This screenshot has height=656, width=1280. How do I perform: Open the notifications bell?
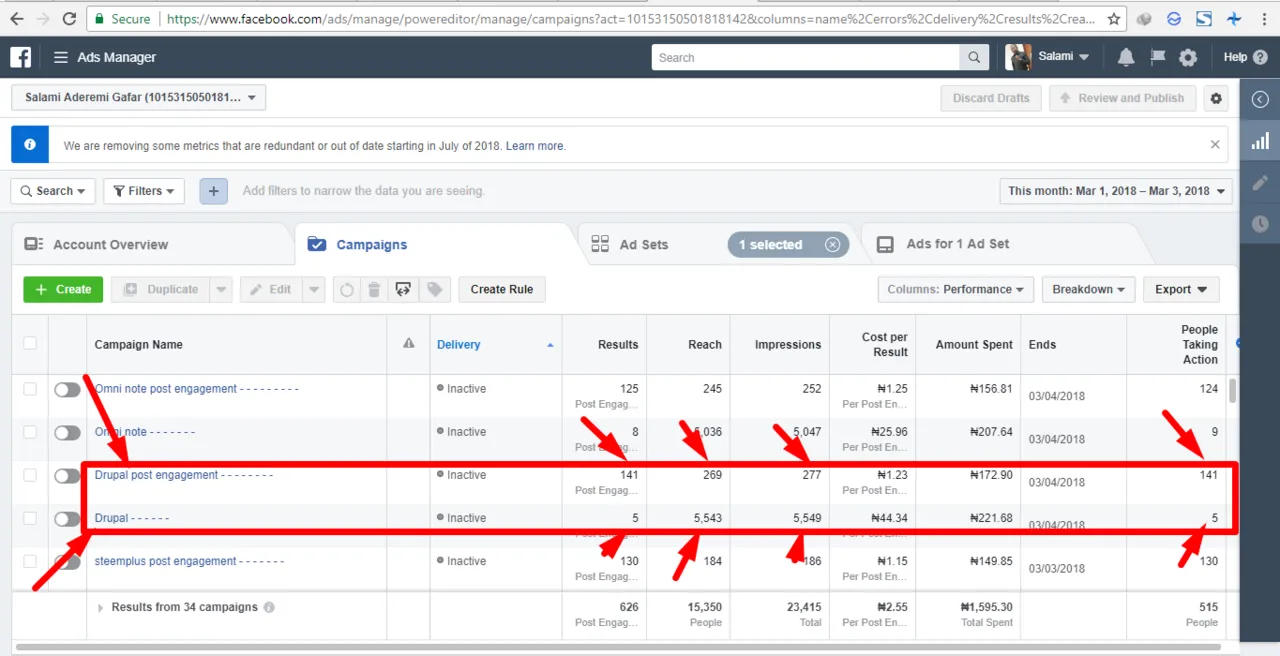(1126, 57)
